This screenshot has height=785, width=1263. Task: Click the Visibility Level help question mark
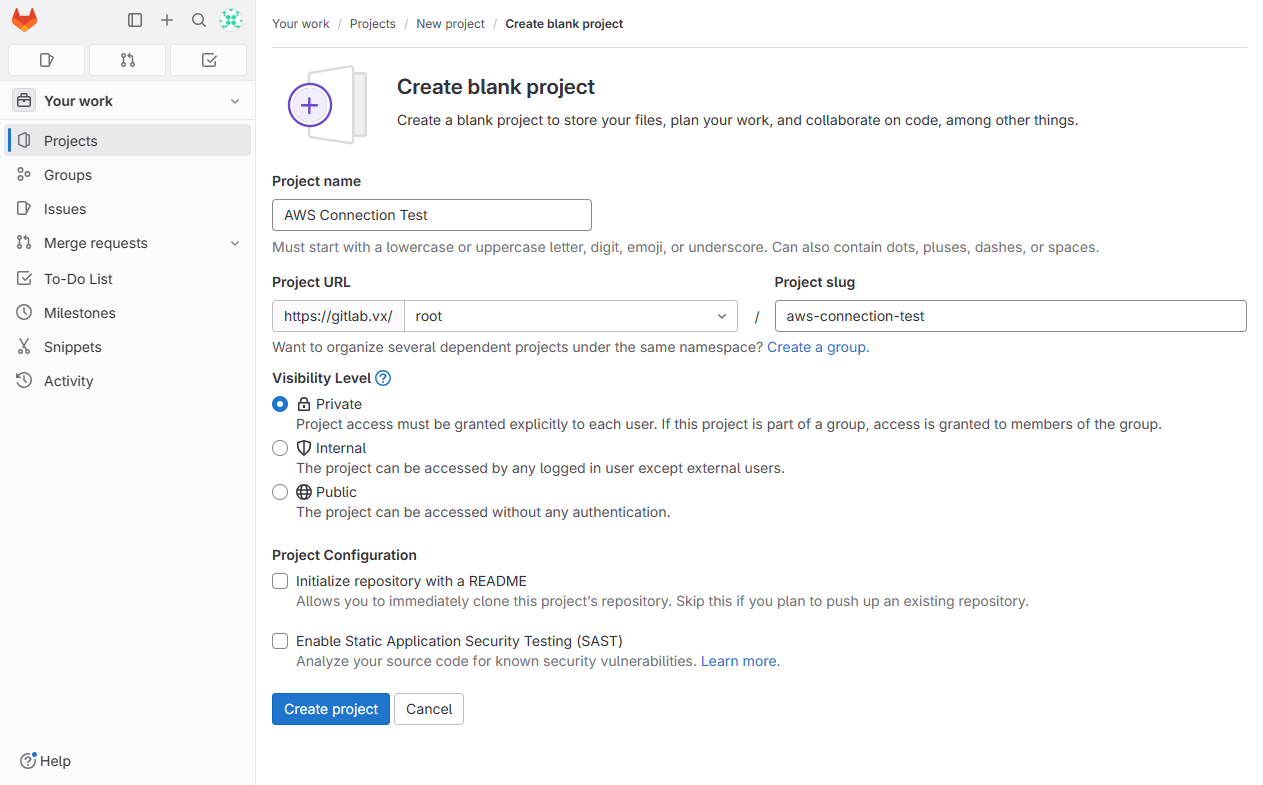(383, 378)
